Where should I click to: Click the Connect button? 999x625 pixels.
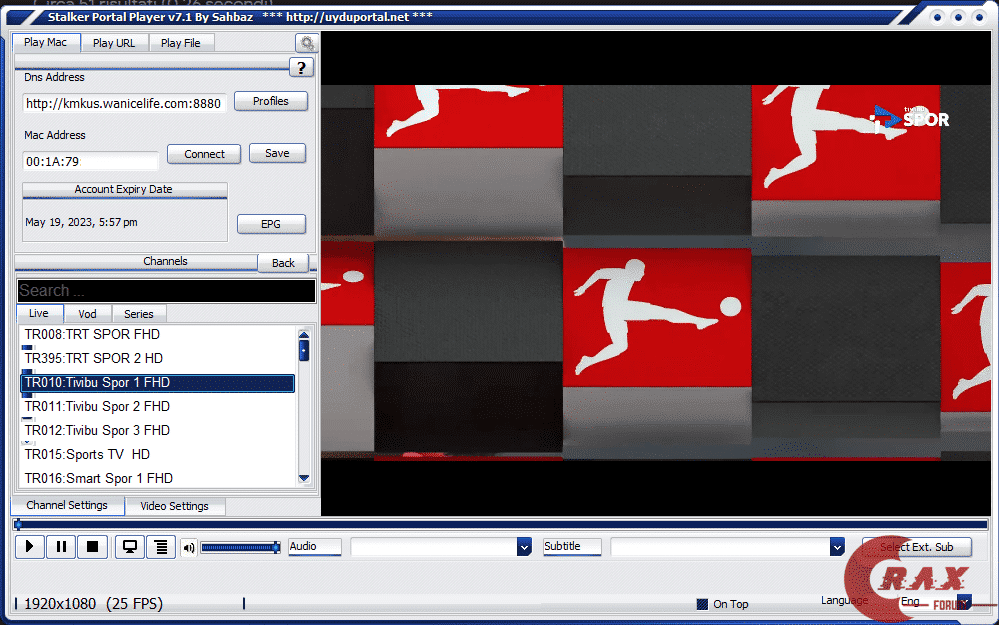click(x=205, y=154)
